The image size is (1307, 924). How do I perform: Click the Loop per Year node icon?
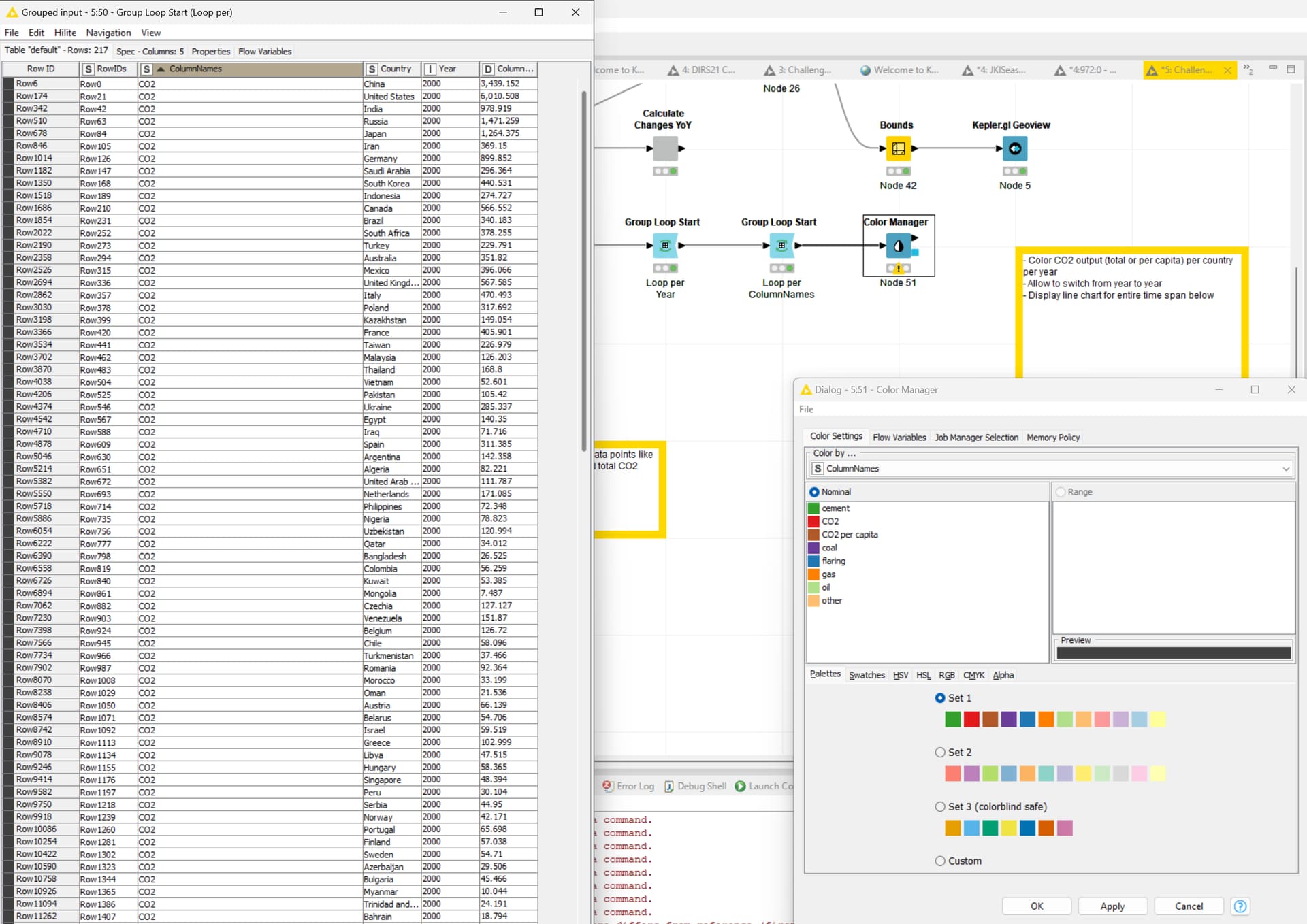click(665, 246)
